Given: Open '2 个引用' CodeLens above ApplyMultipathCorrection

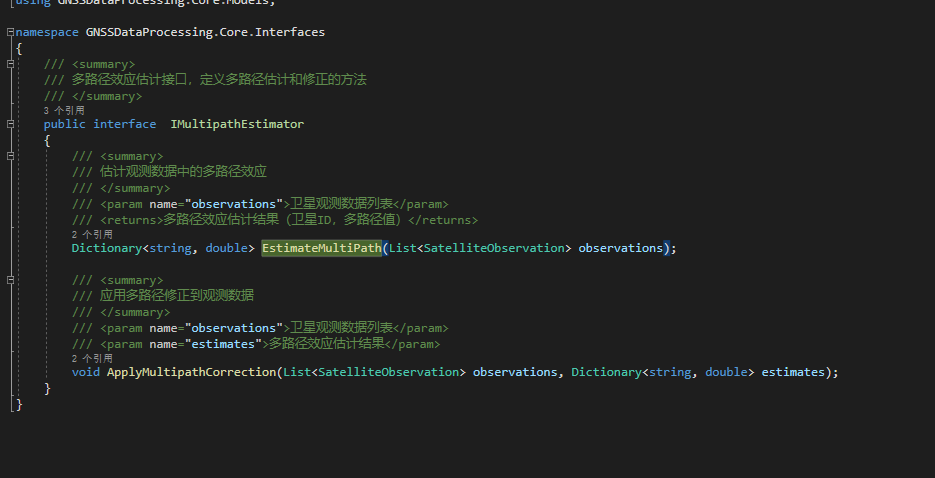Looking at the screenshot, I should tap(92, 358).
